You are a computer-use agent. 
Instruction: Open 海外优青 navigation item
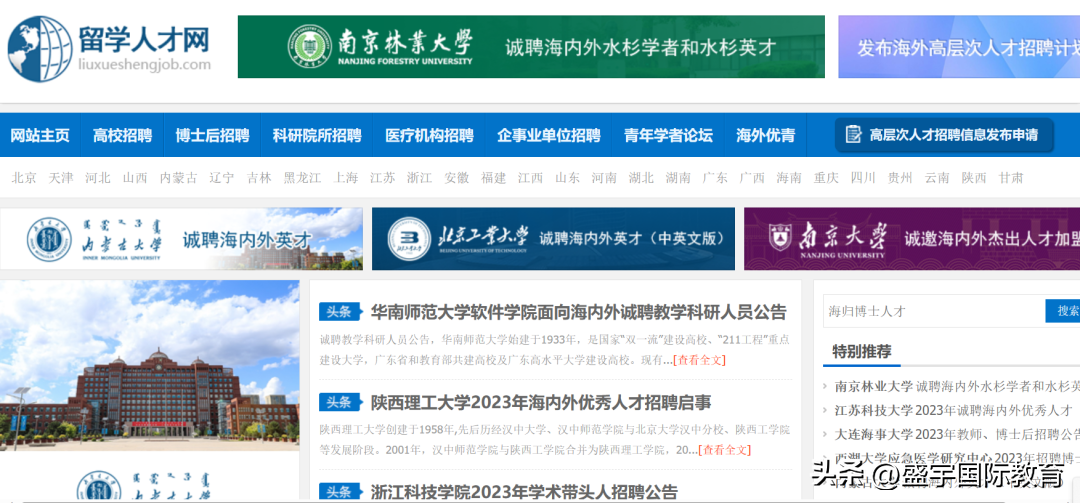point(765,135)
